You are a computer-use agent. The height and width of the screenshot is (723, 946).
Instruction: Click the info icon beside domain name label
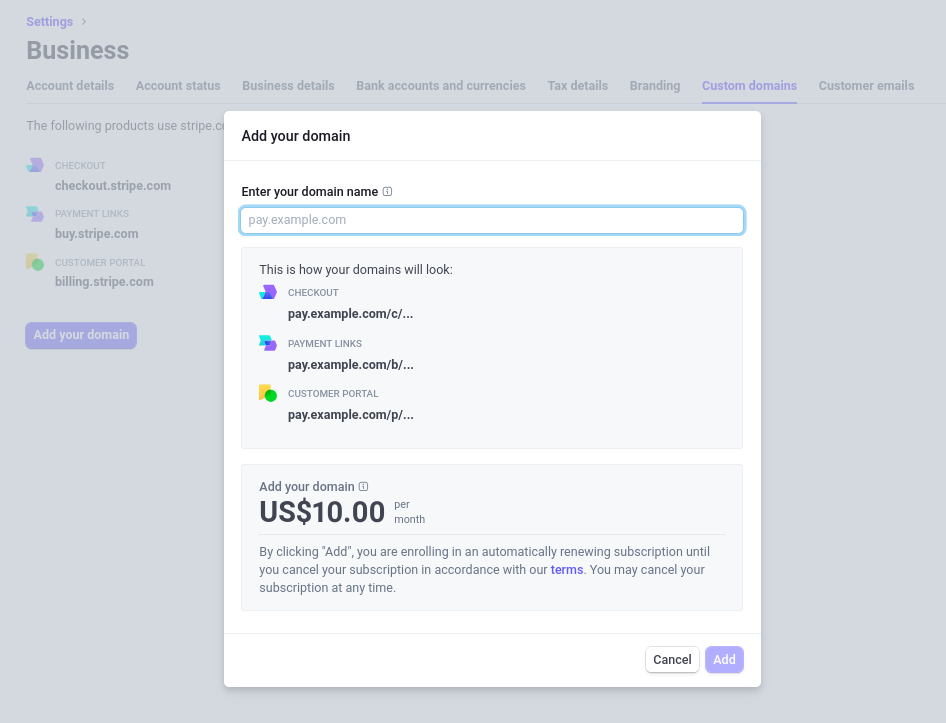click(x=387, y=191)
